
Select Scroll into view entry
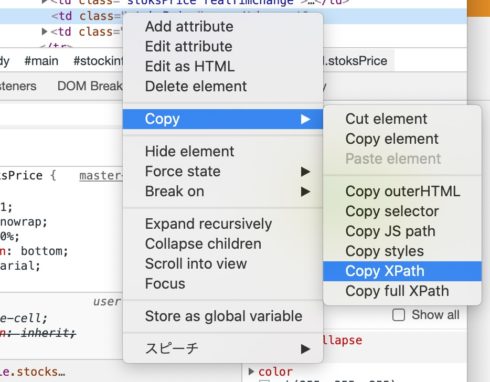(223, 264)
